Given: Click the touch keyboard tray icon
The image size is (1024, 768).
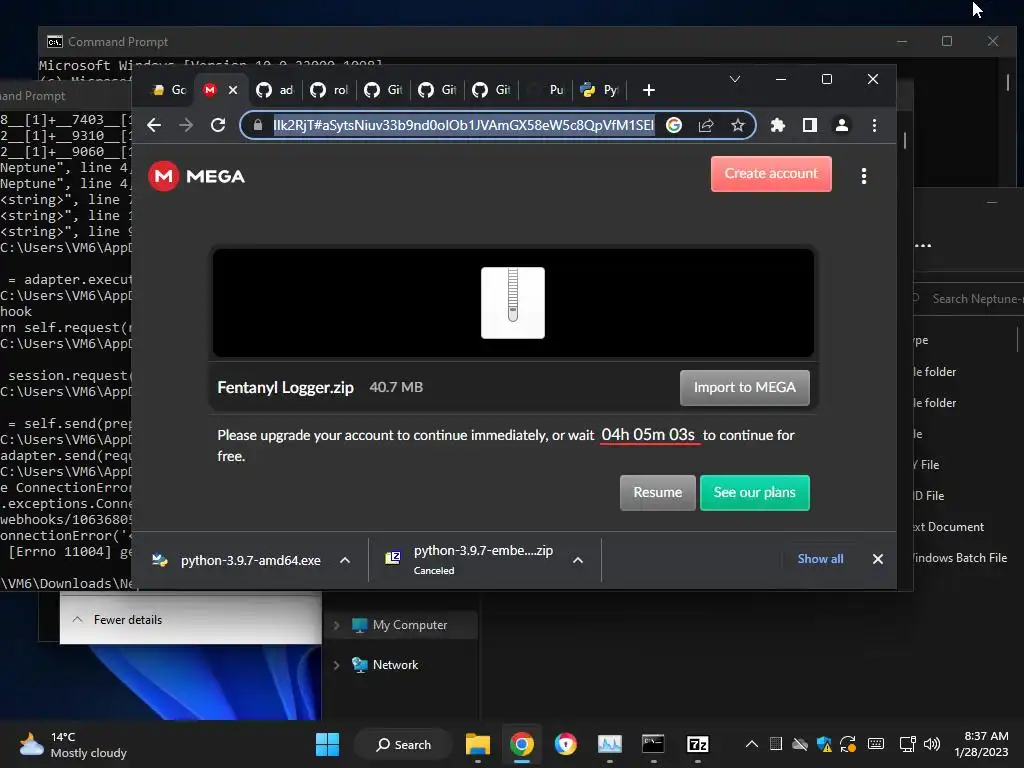Looking at the screenshot, I should tap(876, 744).
